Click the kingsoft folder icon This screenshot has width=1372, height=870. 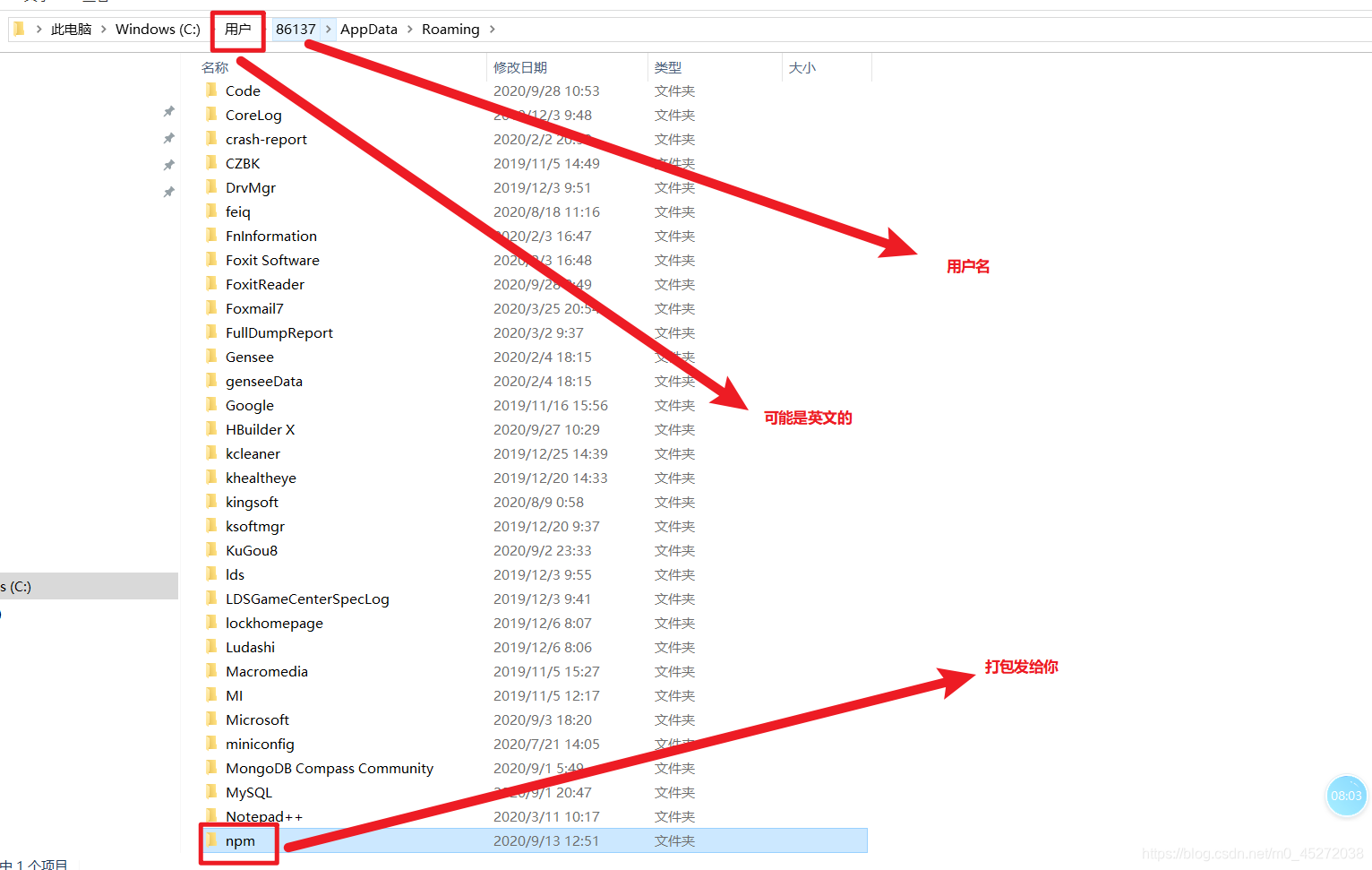tap(211, 501)
